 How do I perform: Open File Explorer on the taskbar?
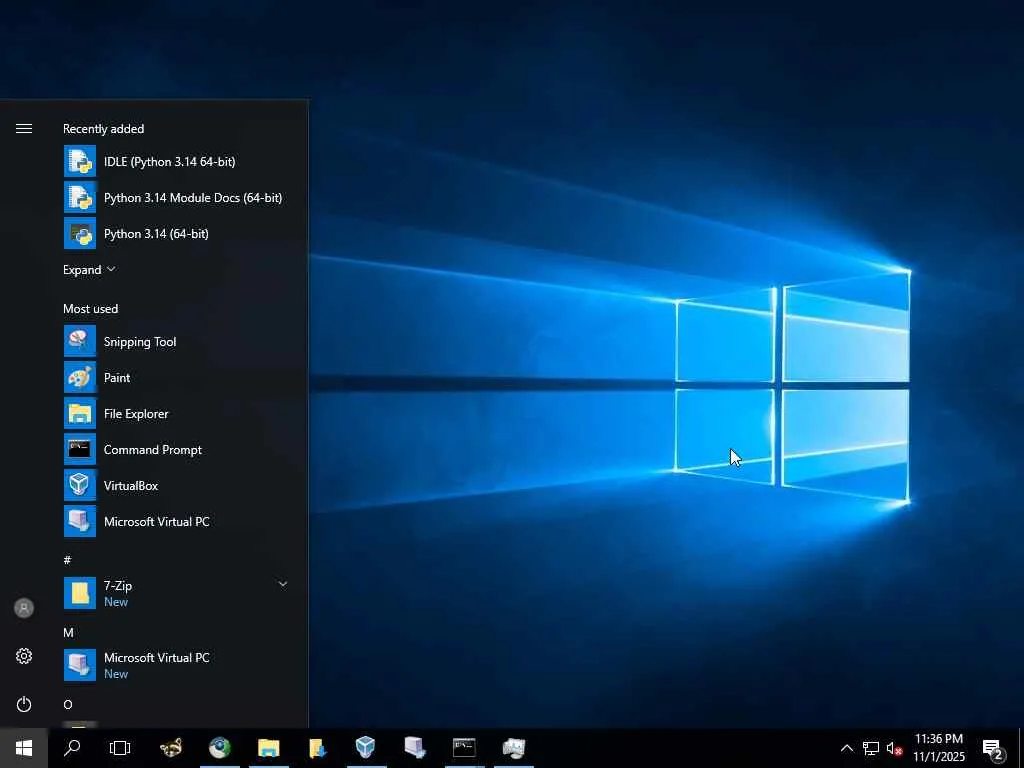pyautogui.click(x=268, y=748)
